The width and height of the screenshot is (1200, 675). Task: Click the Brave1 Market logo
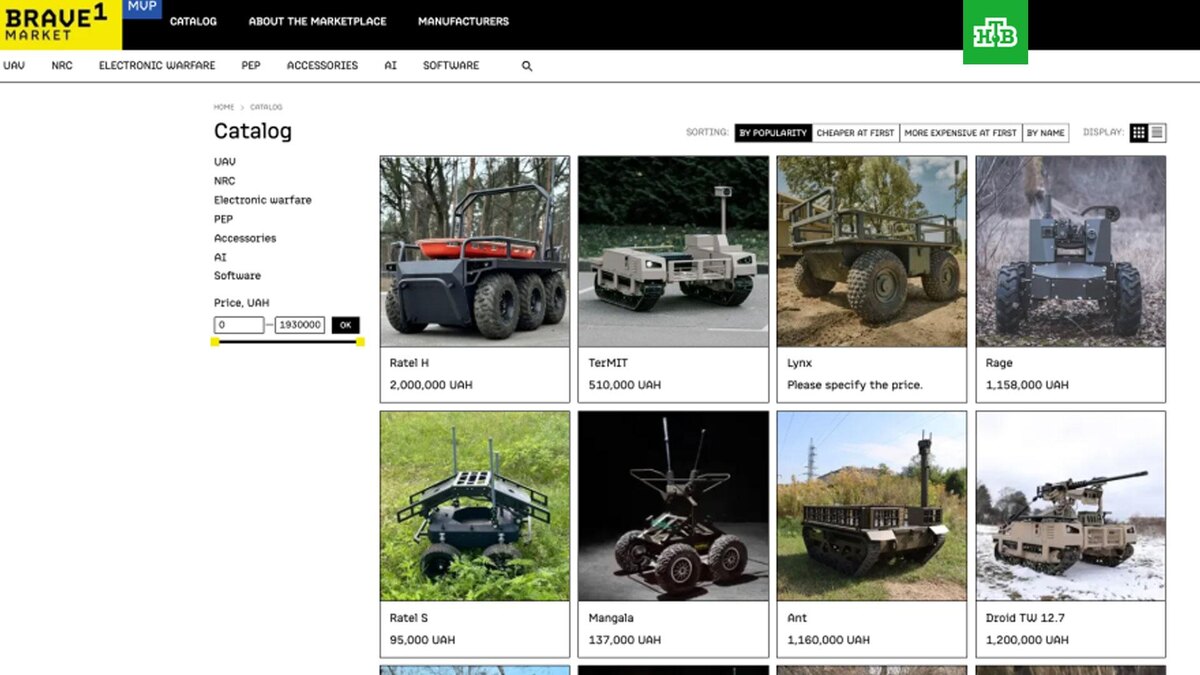(x=60, y=24)
